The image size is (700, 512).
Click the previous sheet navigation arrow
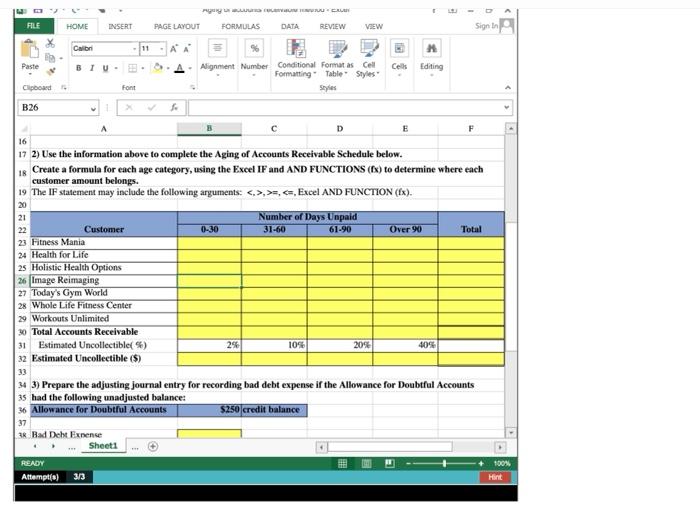(x=35, y=446)
